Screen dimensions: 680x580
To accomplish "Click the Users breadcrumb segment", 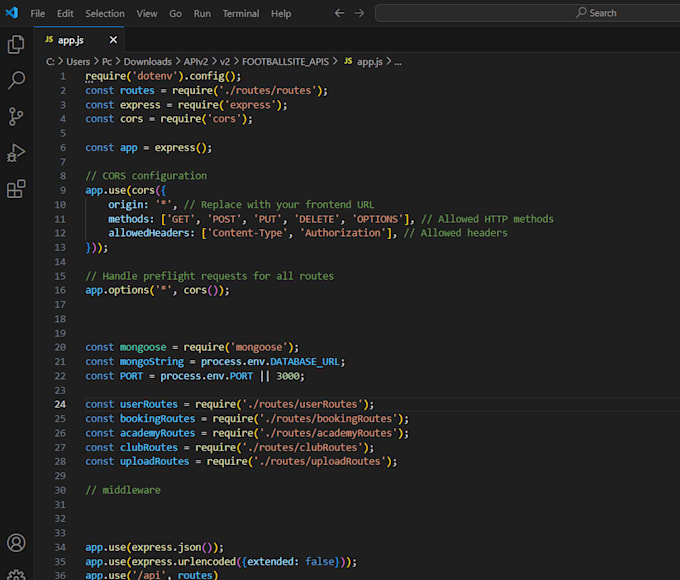I will (78, 62).
